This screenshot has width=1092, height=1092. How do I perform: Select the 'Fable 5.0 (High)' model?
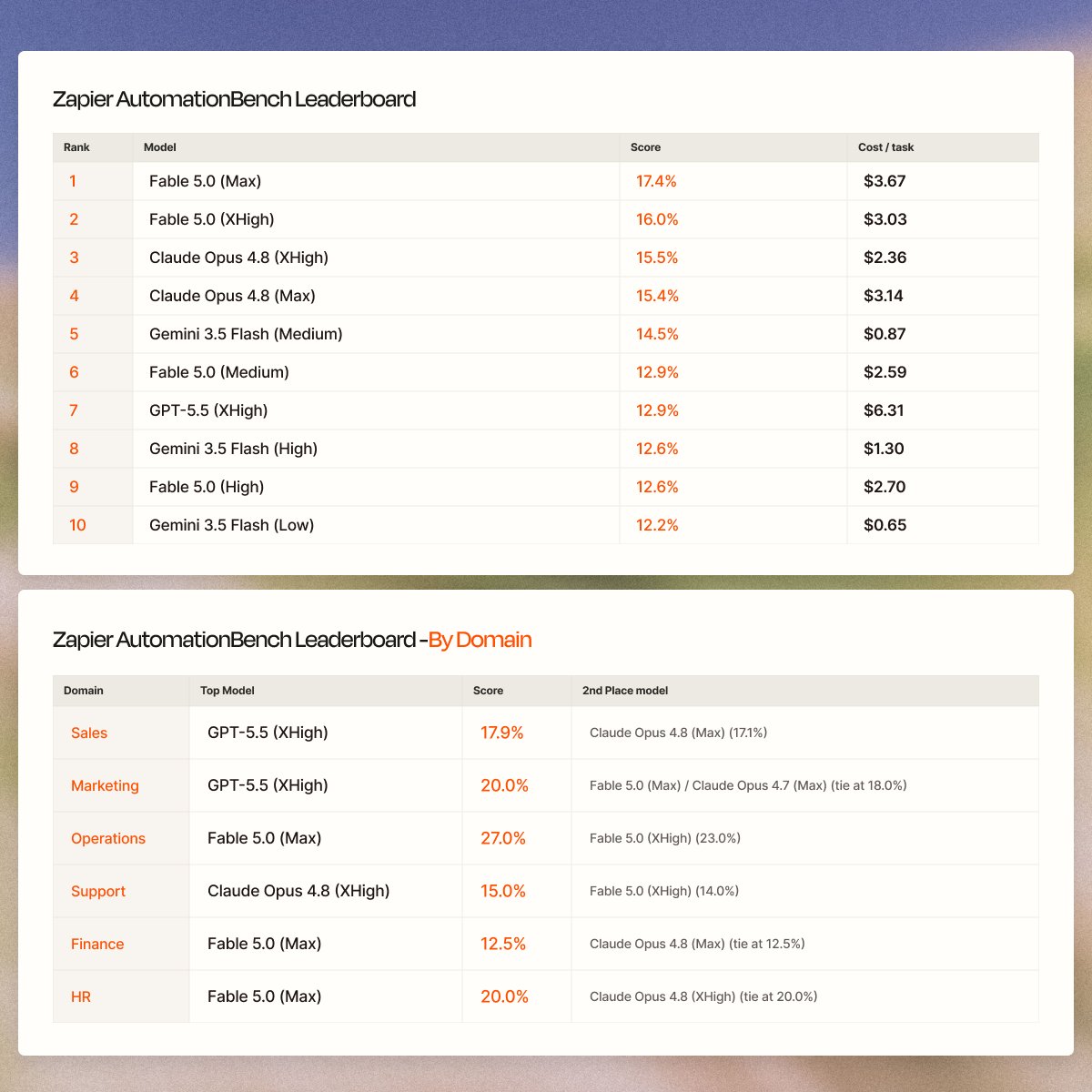pyautogui.click(x=207, y=487)
